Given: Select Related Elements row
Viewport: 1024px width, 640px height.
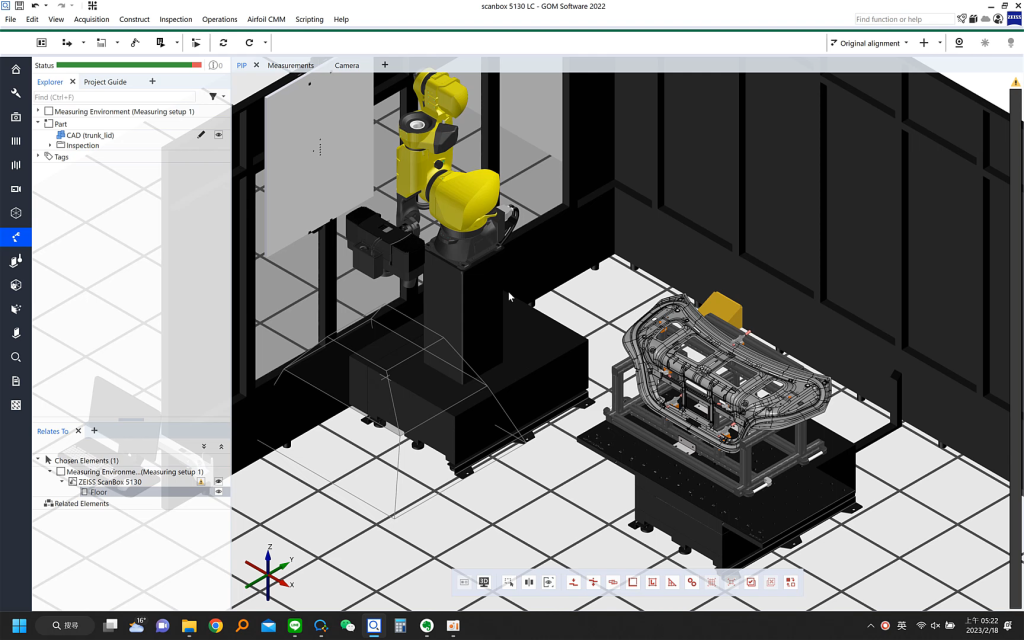Looking at the screenshot, I should (x=76, y=504).
